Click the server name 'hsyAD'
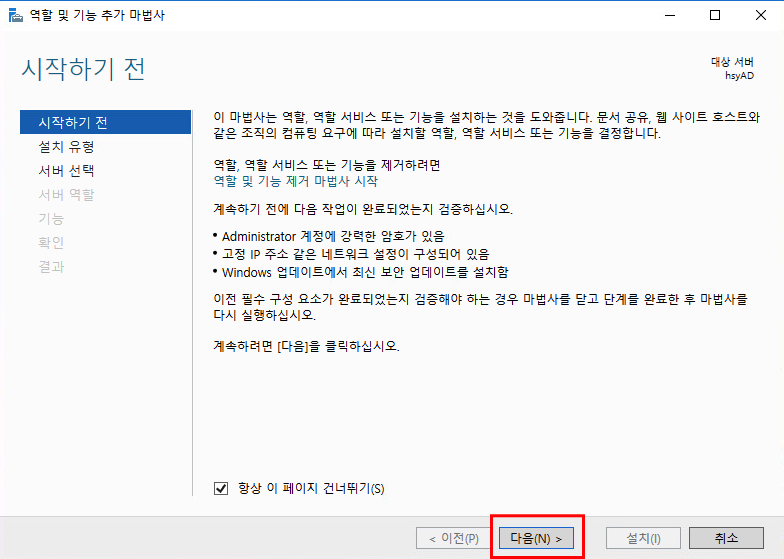Screen dimensions: 784x559 [740, 76]
